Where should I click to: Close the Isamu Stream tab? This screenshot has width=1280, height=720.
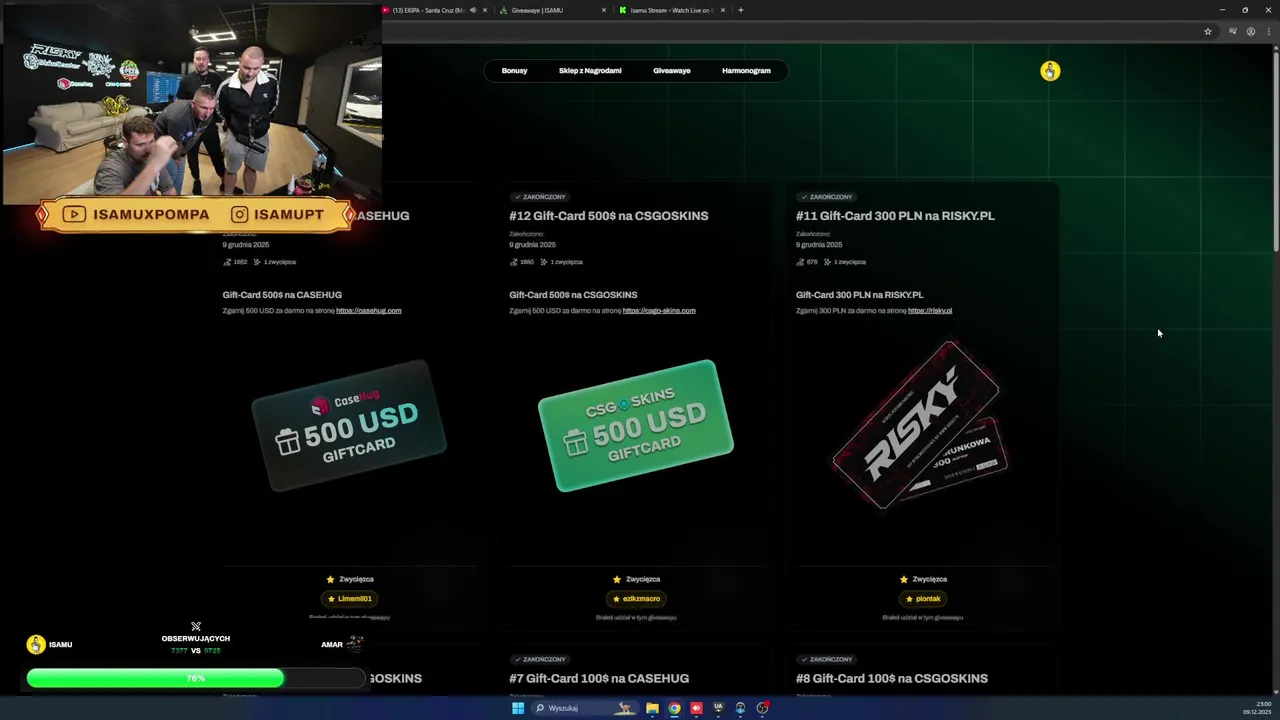pyautogui.click(x=724, y=10)
